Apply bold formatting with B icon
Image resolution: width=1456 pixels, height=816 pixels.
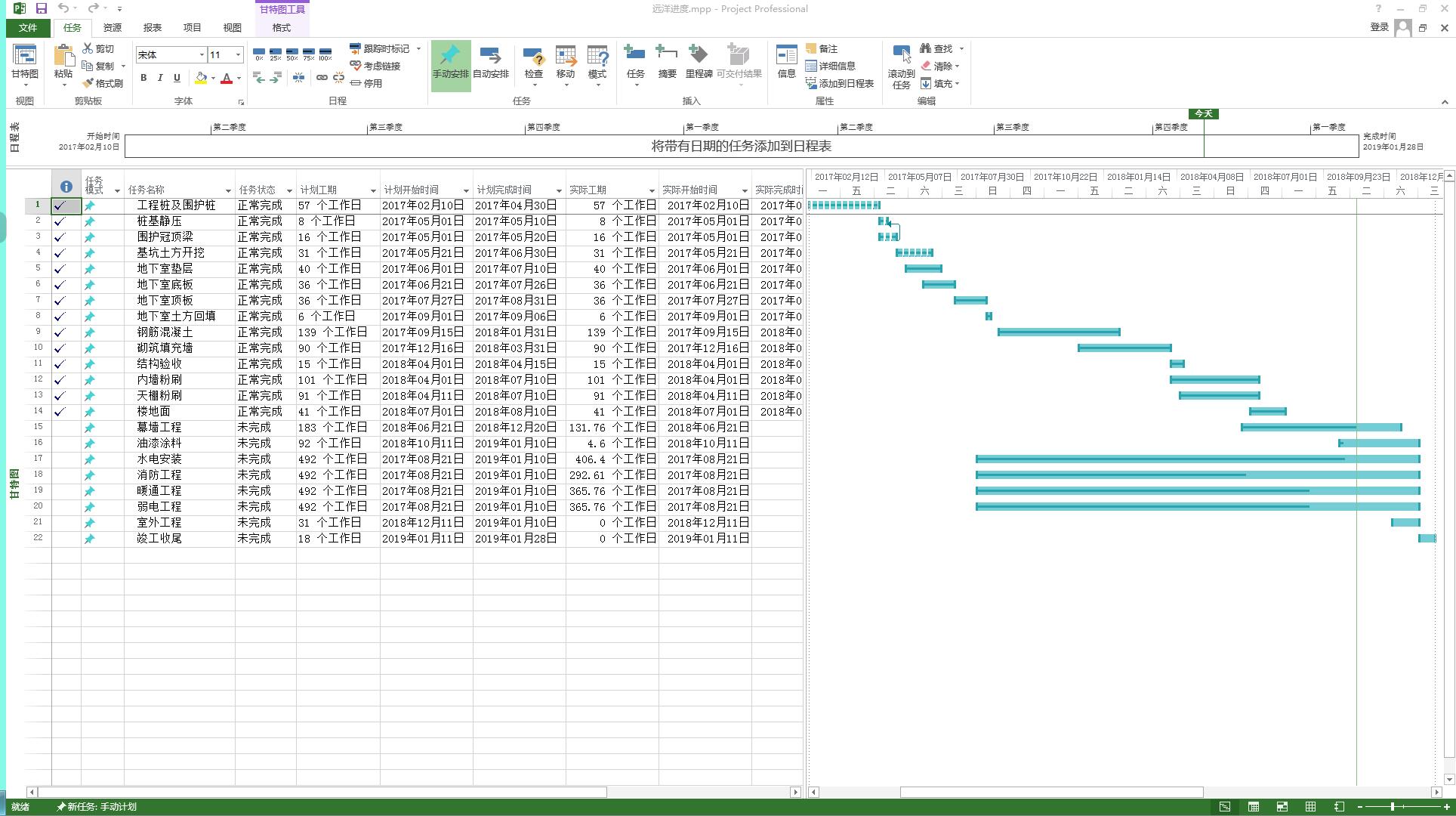click(143, 78)
